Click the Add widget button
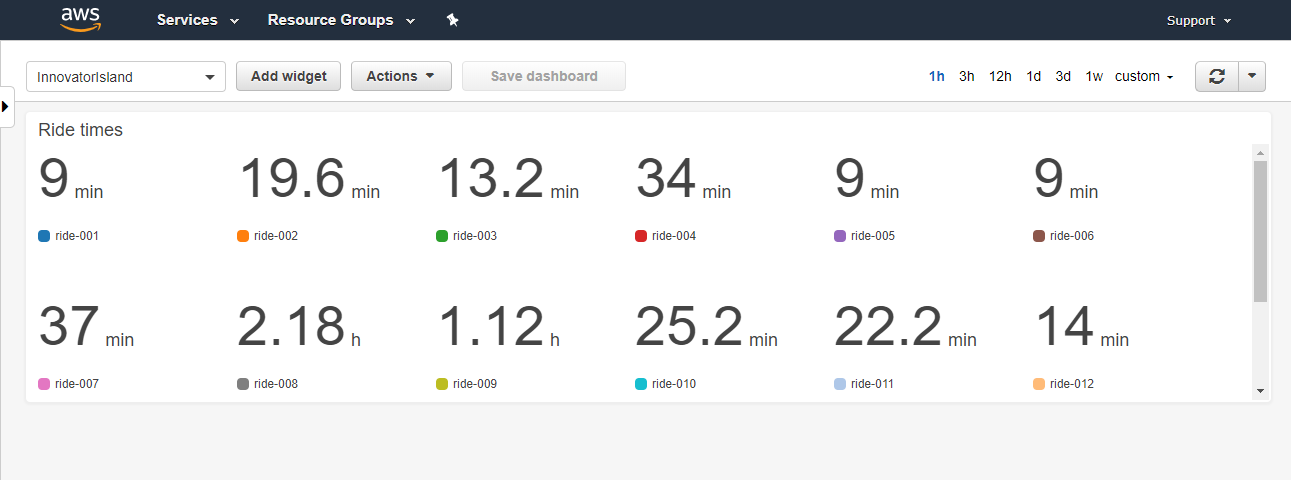The width and height of the screenshot is (1291, 480). (x=289, y=76)
